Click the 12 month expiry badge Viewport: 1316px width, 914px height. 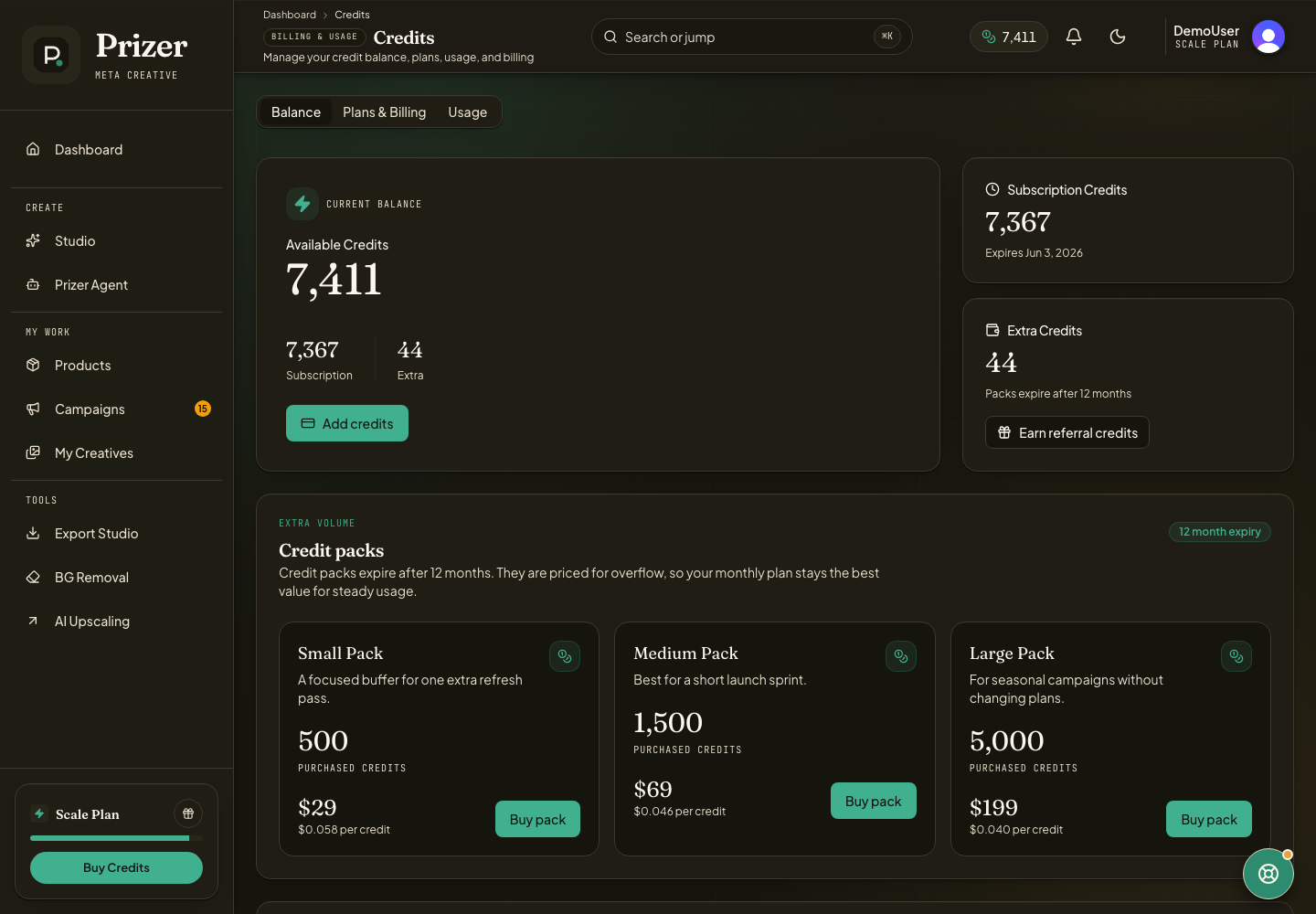[1220, 532]
